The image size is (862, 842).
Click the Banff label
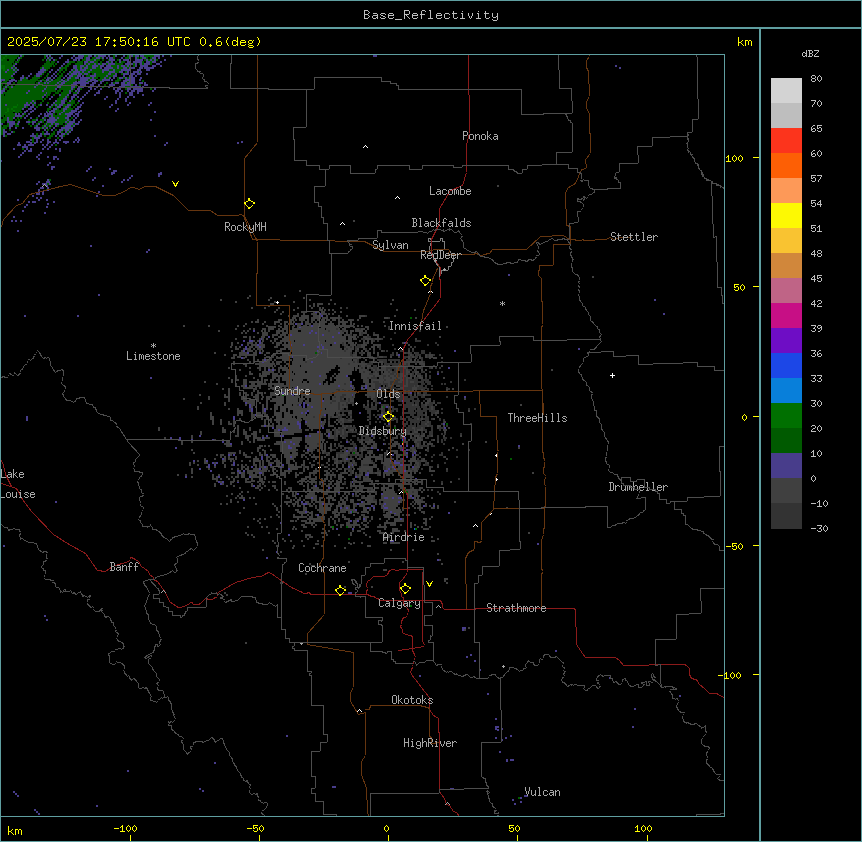tap(124, 567)
